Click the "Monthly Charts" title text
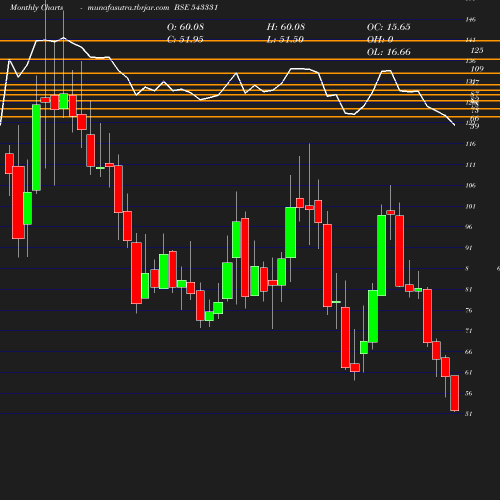Screen dimensions: 500x500 pyautogui.click(x=36, y=7)
